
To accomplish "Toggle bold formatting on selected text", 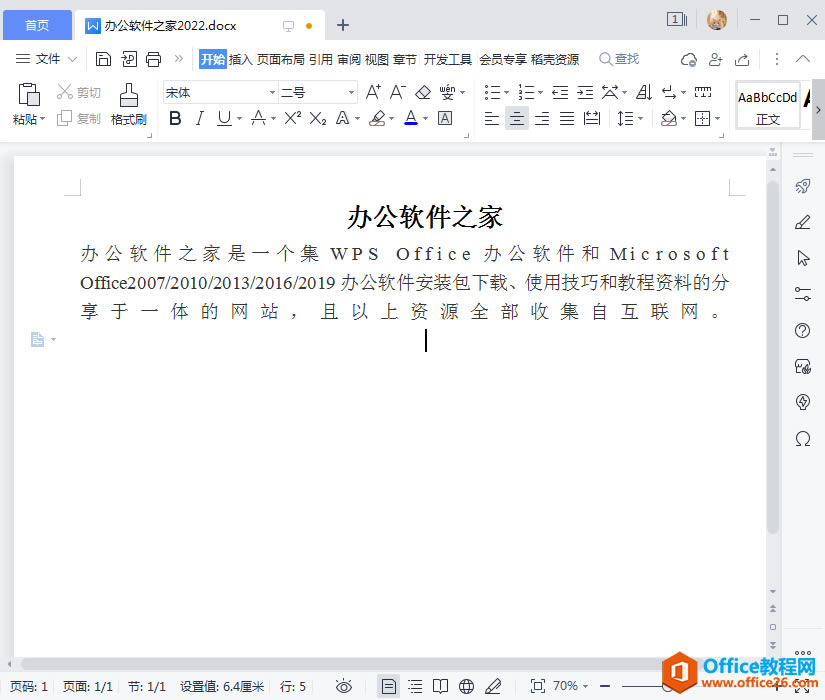I will pos(175,118).
